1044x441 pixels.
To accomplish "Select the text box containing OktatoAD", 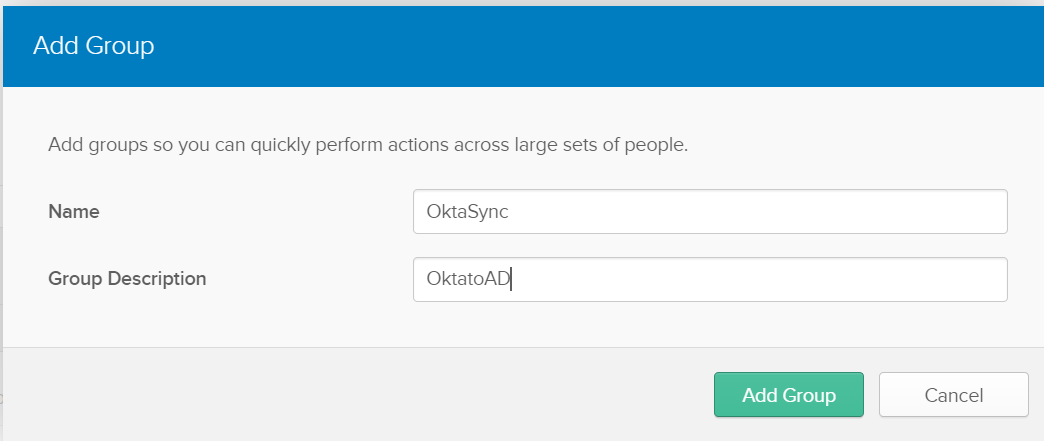I will (709, 279).
